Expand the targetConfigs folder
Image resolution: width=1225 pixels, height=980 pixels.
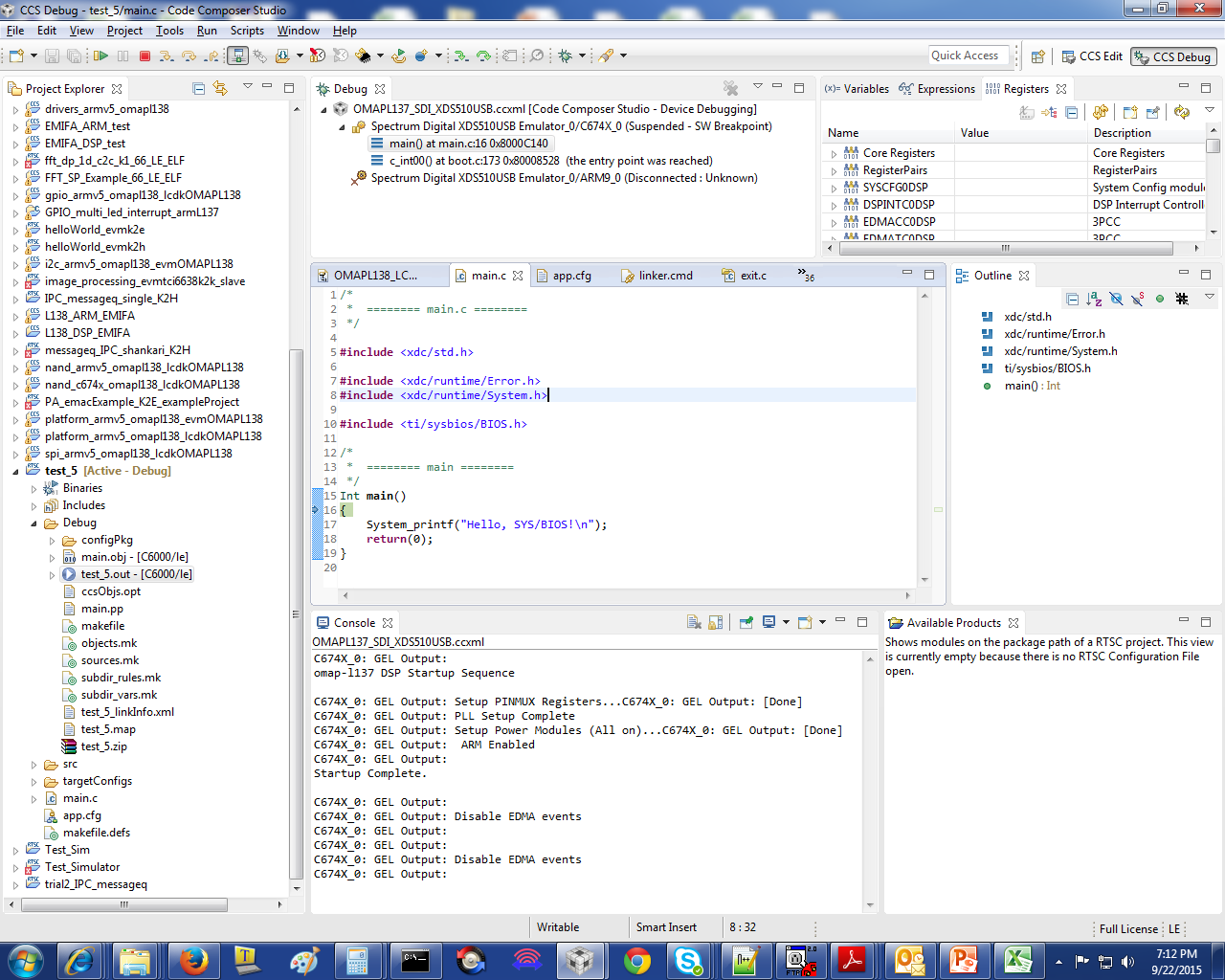[33, 781]
